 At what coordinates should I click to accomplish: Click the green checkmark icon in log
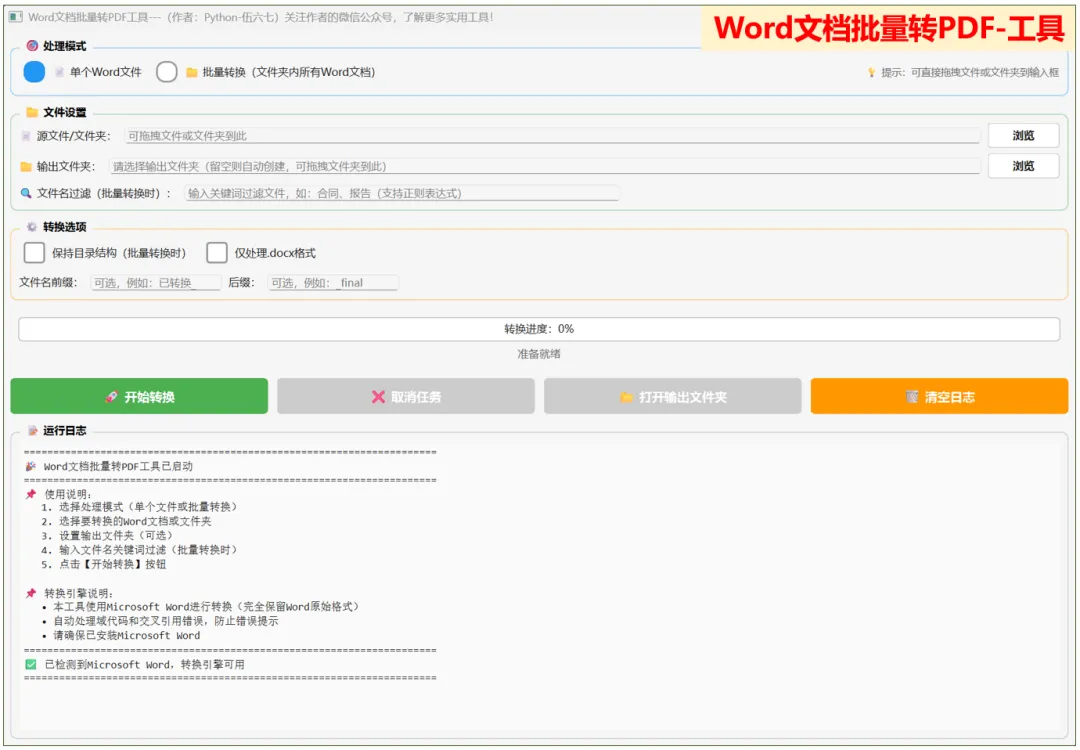(30, 665)
